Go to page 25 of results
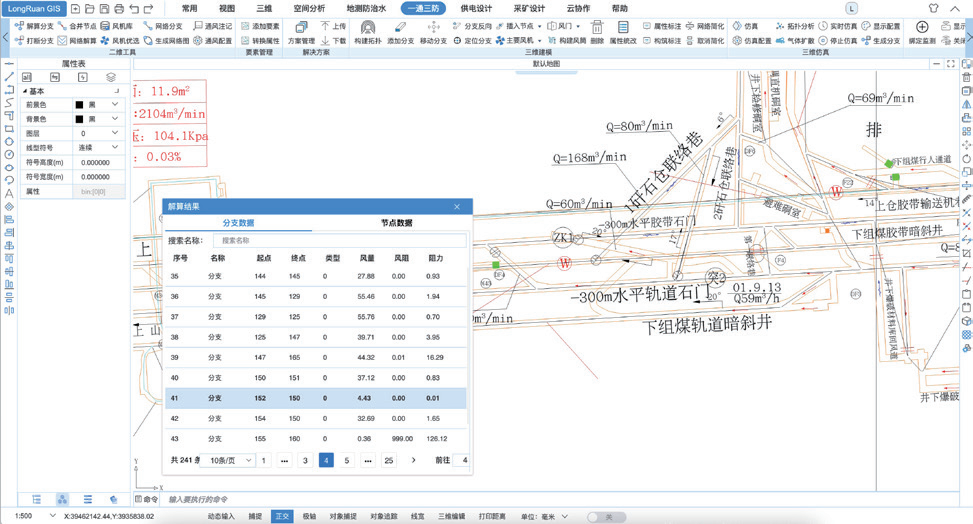 click(388, 460)
